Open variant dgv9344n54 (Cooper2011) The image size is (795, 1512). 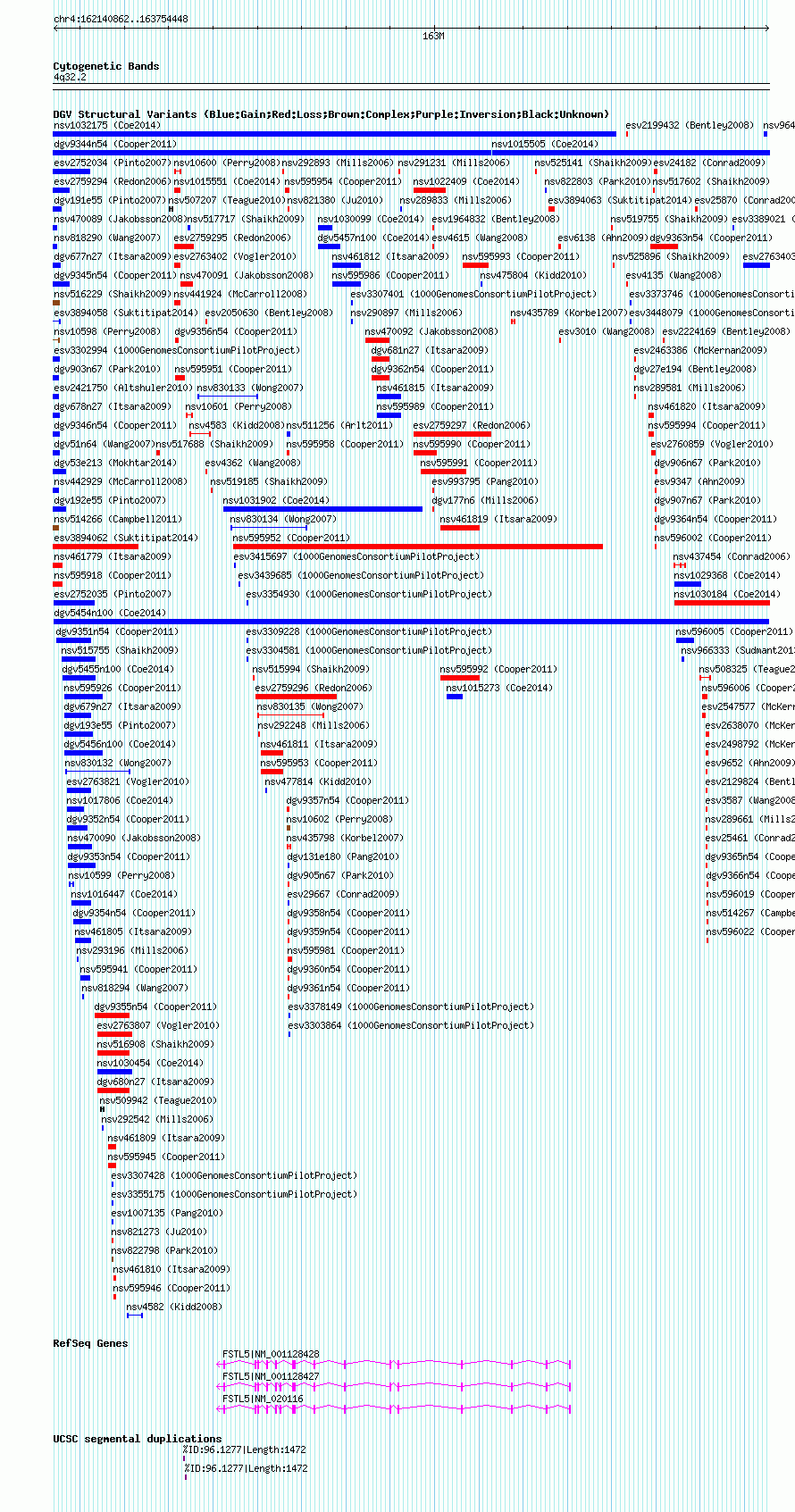point(115,144)
